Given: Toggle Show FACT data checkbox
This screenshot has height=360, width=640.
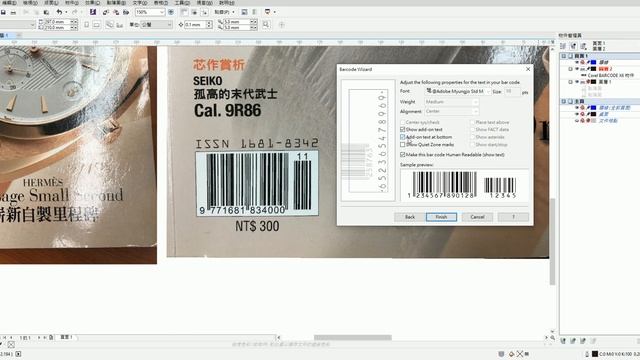Looking at the screenshot, I should click(472, 129).
